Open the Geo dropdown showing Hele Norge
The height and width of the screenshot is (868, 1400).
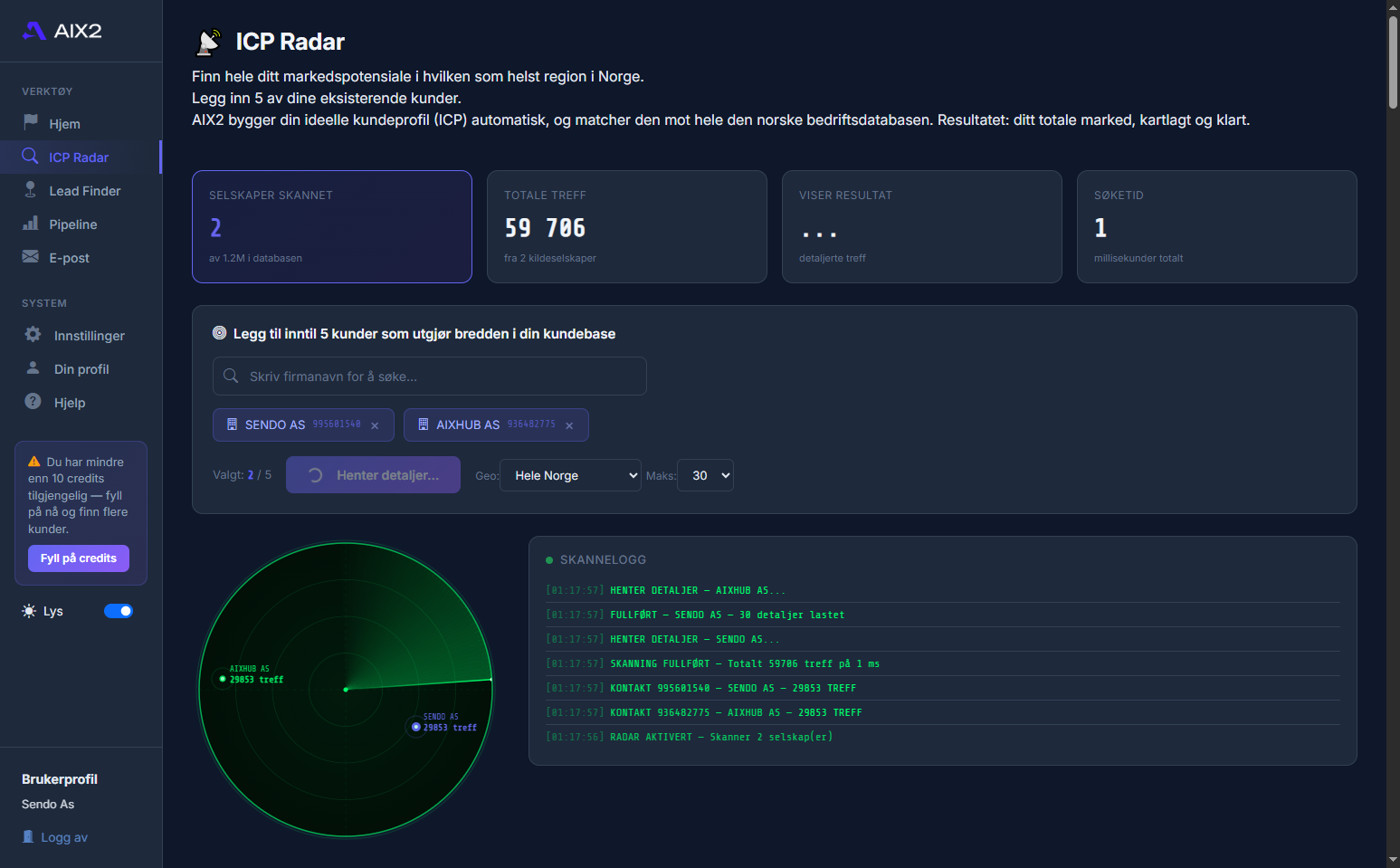570,475
